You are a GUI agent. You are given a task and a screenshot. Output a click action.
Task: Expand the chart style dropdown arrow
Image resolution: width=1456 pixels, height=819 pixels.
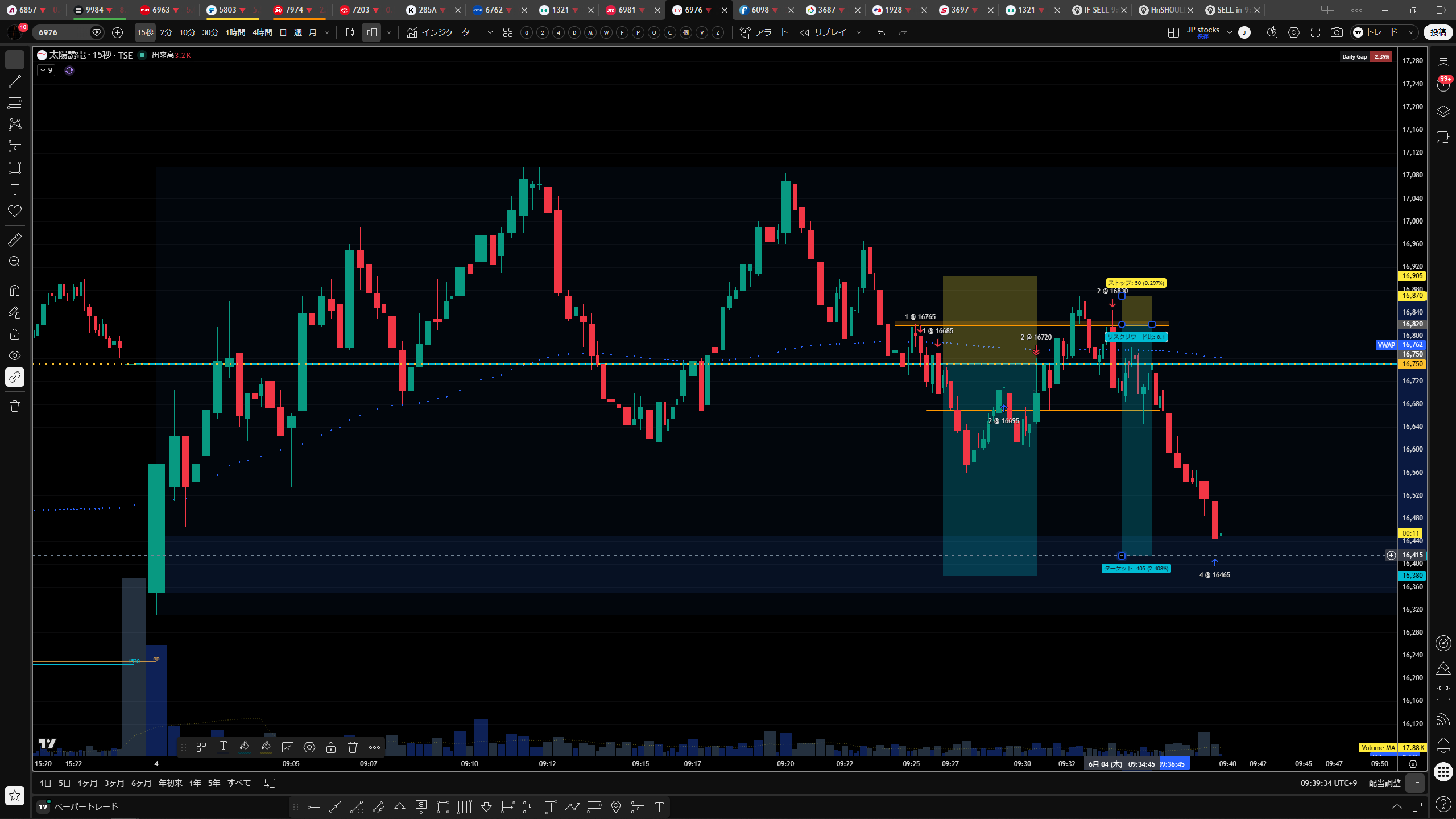tap(389, 32)
